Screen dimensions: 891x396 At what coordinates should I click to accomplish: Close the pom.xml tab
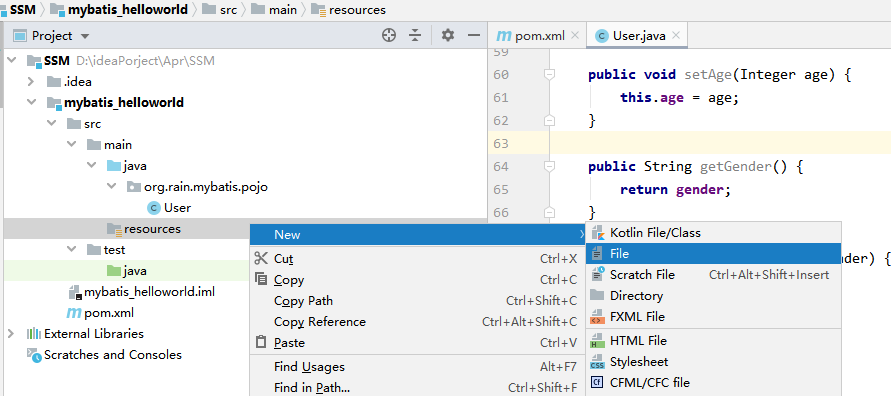574,36
